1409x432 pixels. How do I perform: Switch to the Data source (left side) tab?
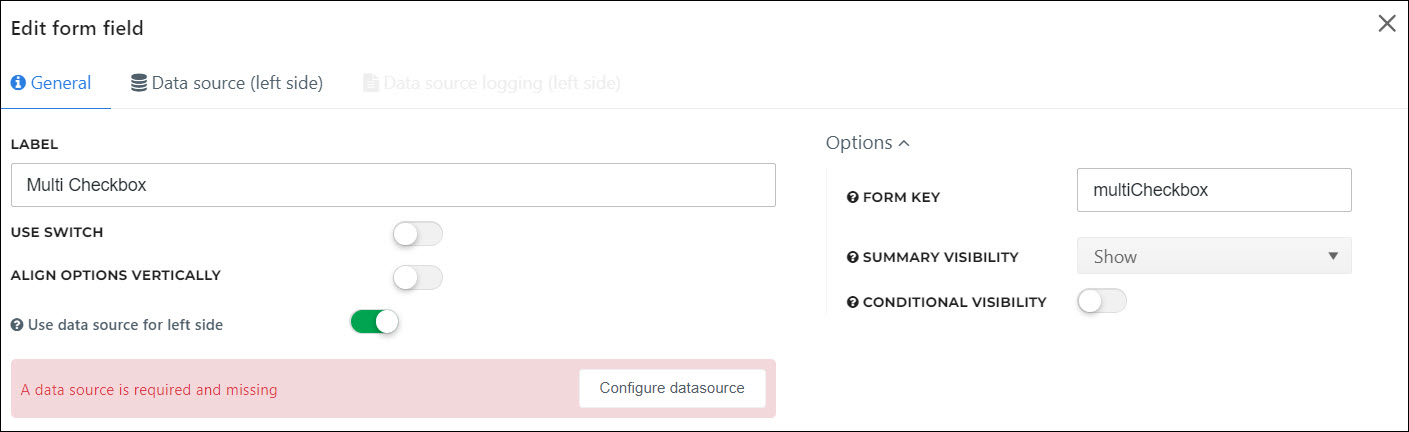[x=227, y=83]
